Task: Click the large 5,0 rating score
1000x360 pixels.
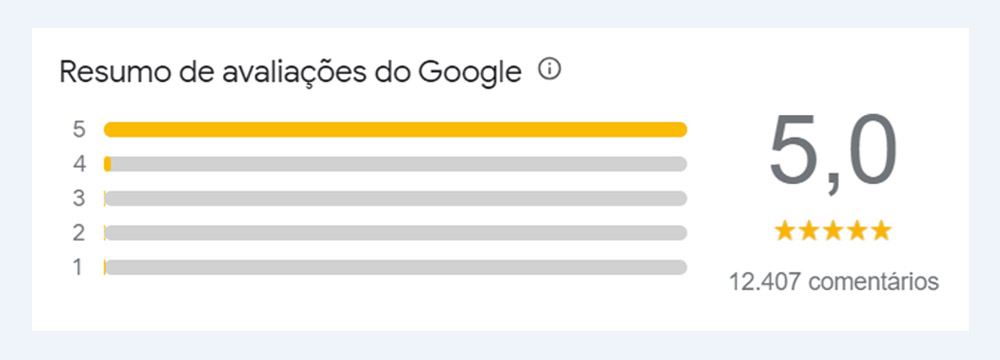Action: click(x=833, y=153)
